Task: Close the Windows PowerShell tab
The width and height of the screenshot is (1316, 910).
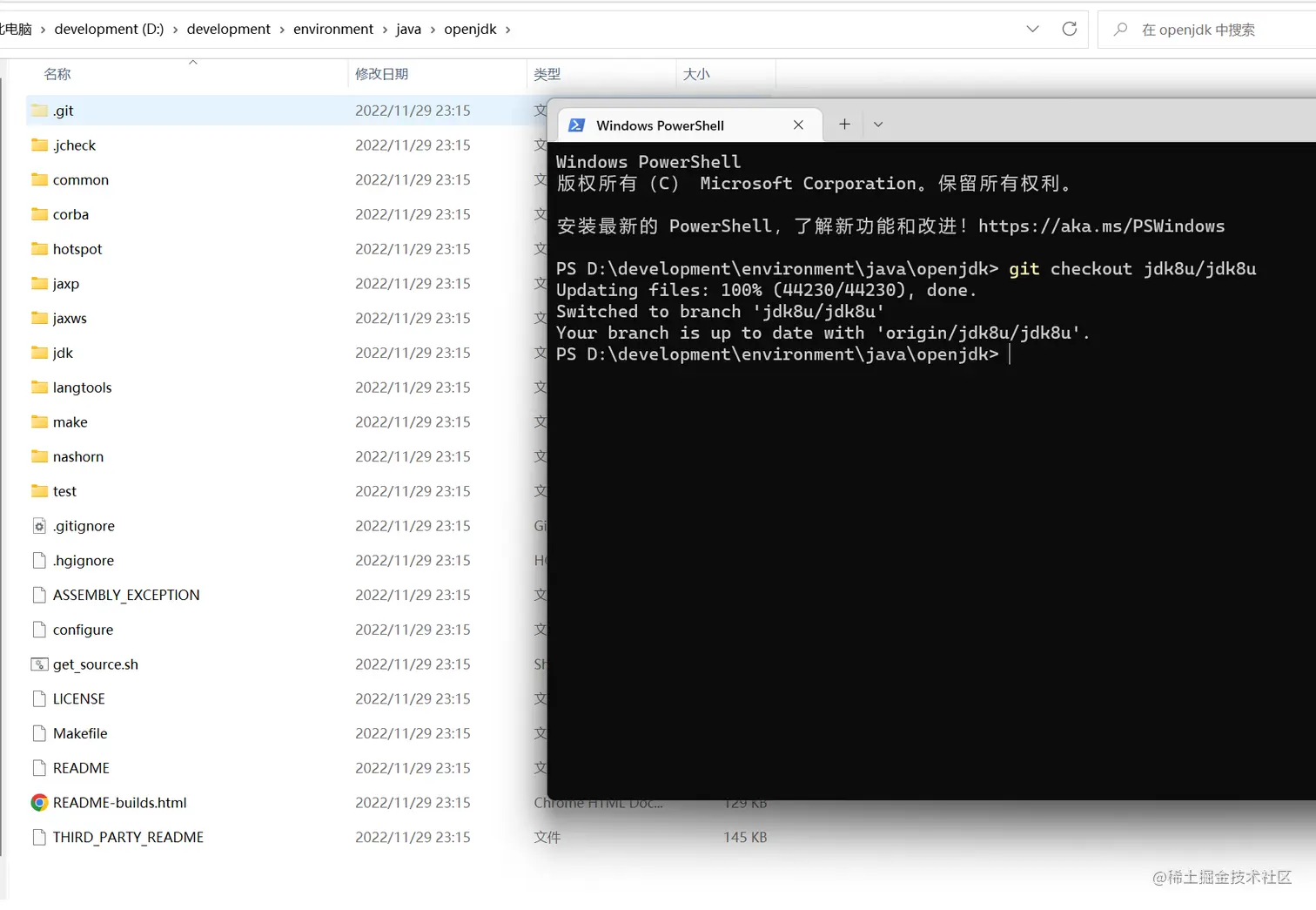Action: click(x=798, y=125)
